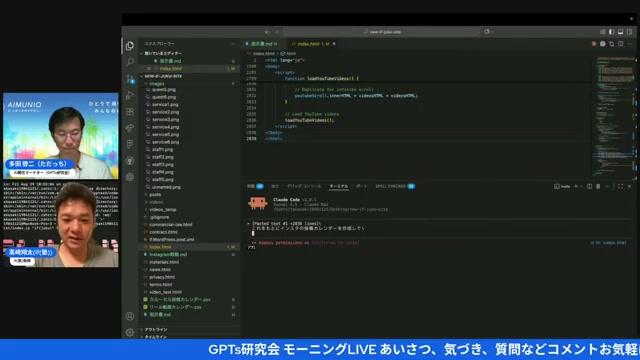Open the Customize Layout button in title bar
This screenshot has width=640, height=360.
[602, 32]
